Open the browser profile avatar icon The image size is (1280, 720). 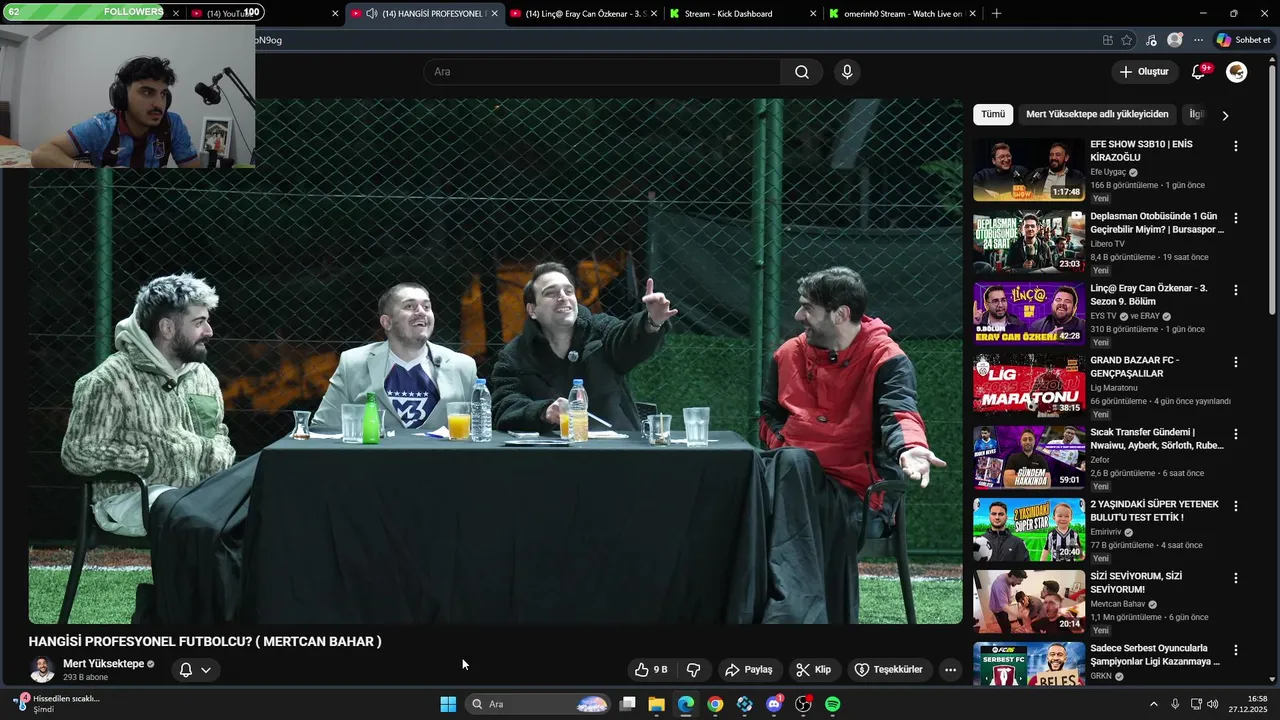tap(1175, 40)
